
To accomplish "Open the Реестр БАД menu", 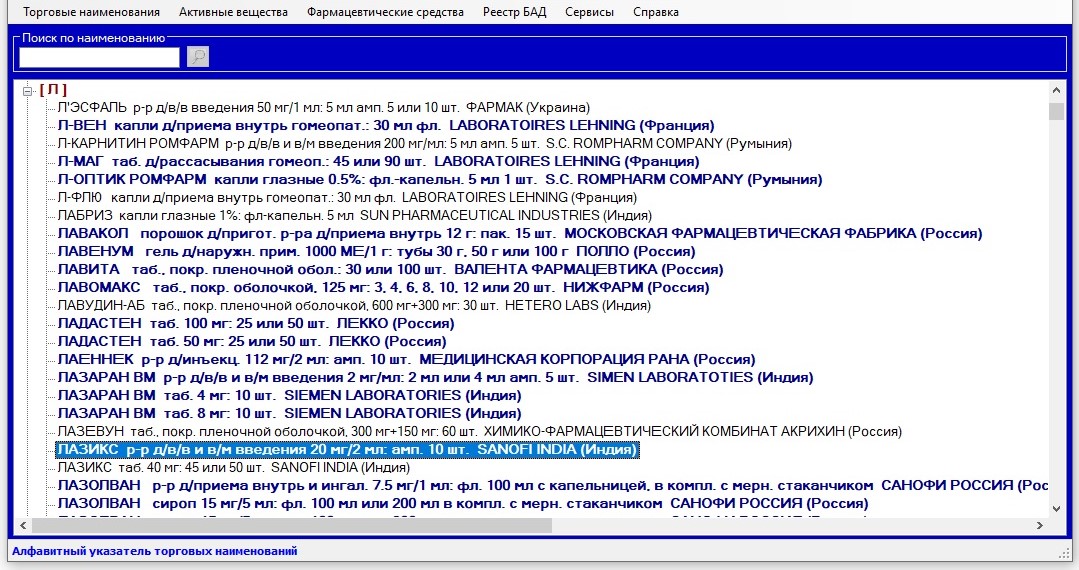I will (x=515, y=12).
